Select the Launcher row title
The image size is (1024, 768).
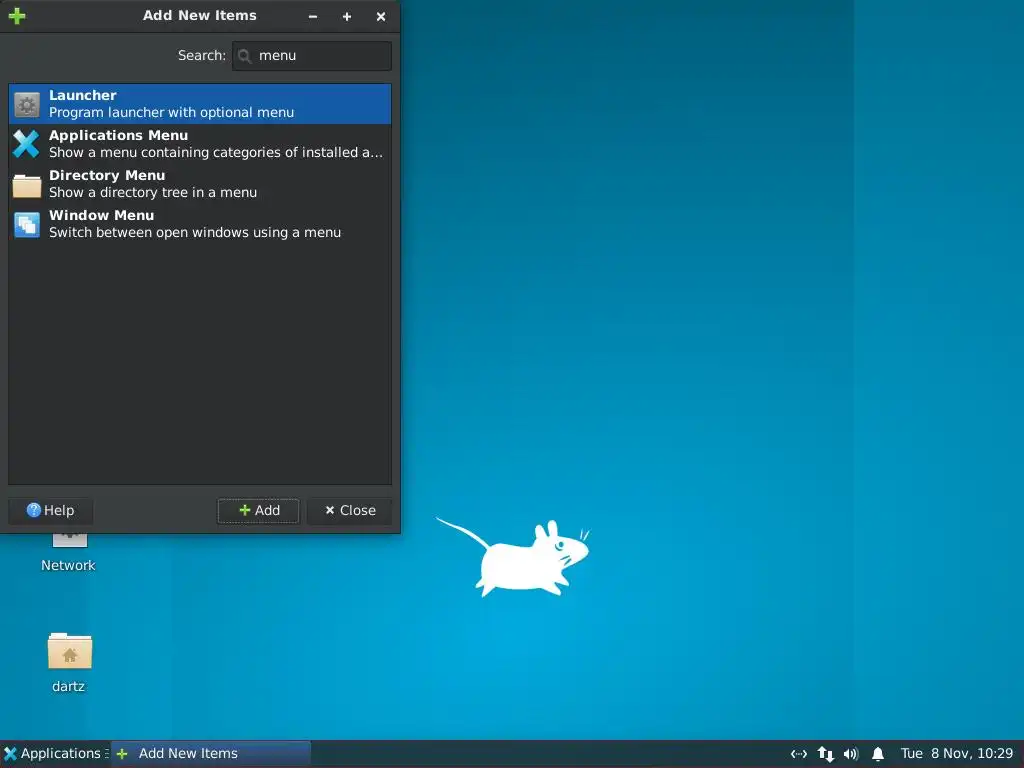[x=82, y=95]
